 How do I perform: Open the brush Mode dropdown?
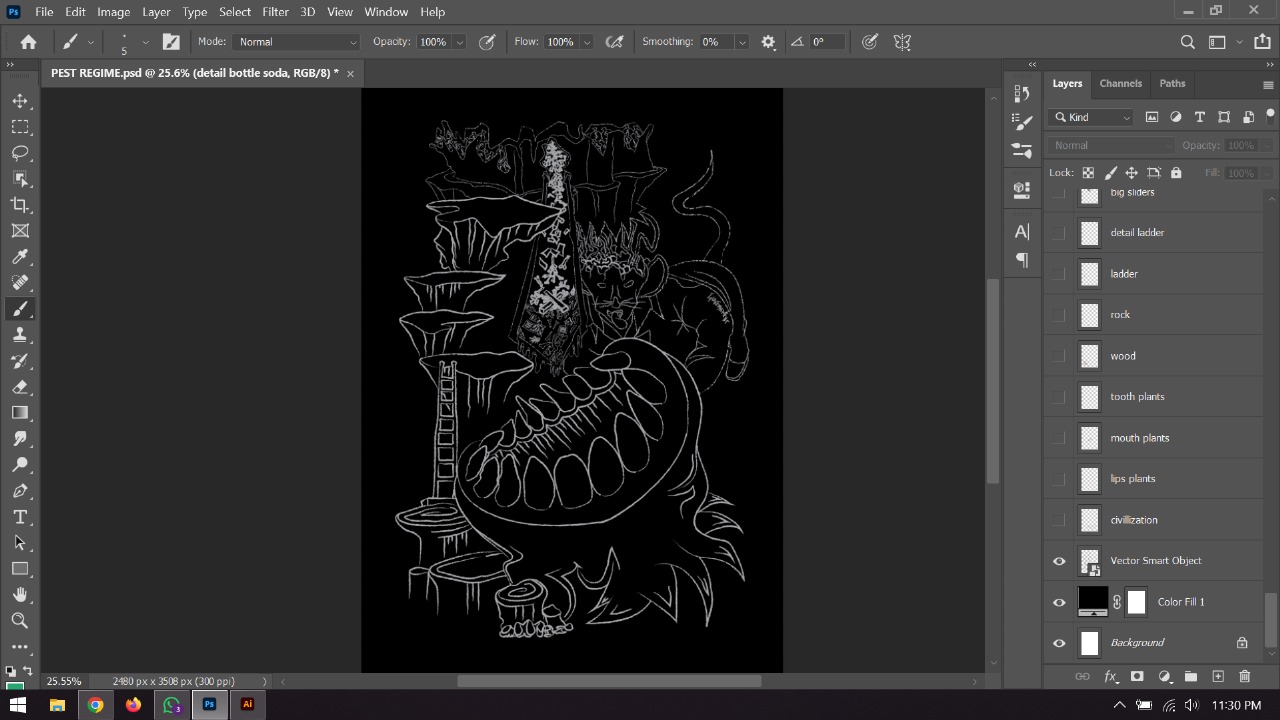click(297, 42)
